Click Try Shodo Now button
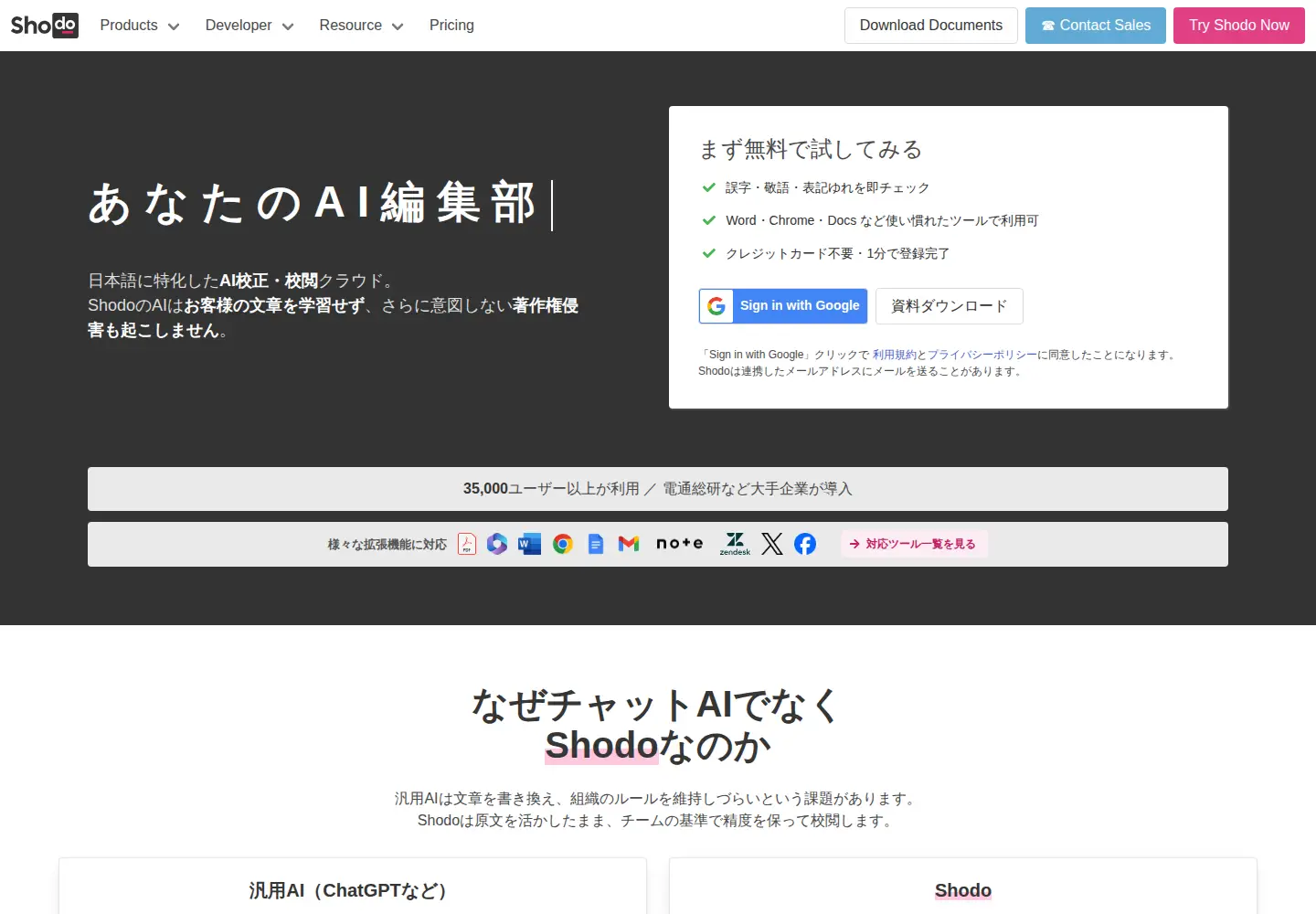 1239,26
